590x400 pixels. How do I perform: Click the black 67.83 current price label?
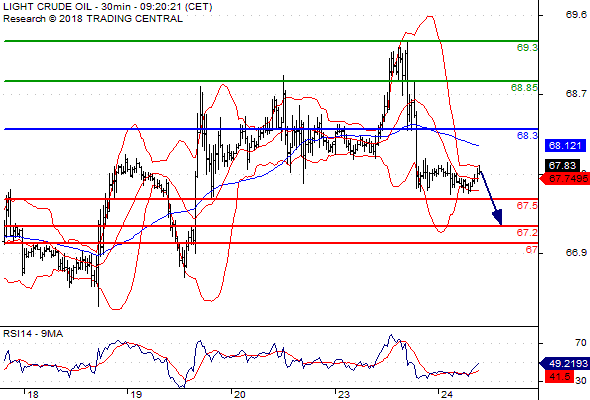tap(562, 166)
